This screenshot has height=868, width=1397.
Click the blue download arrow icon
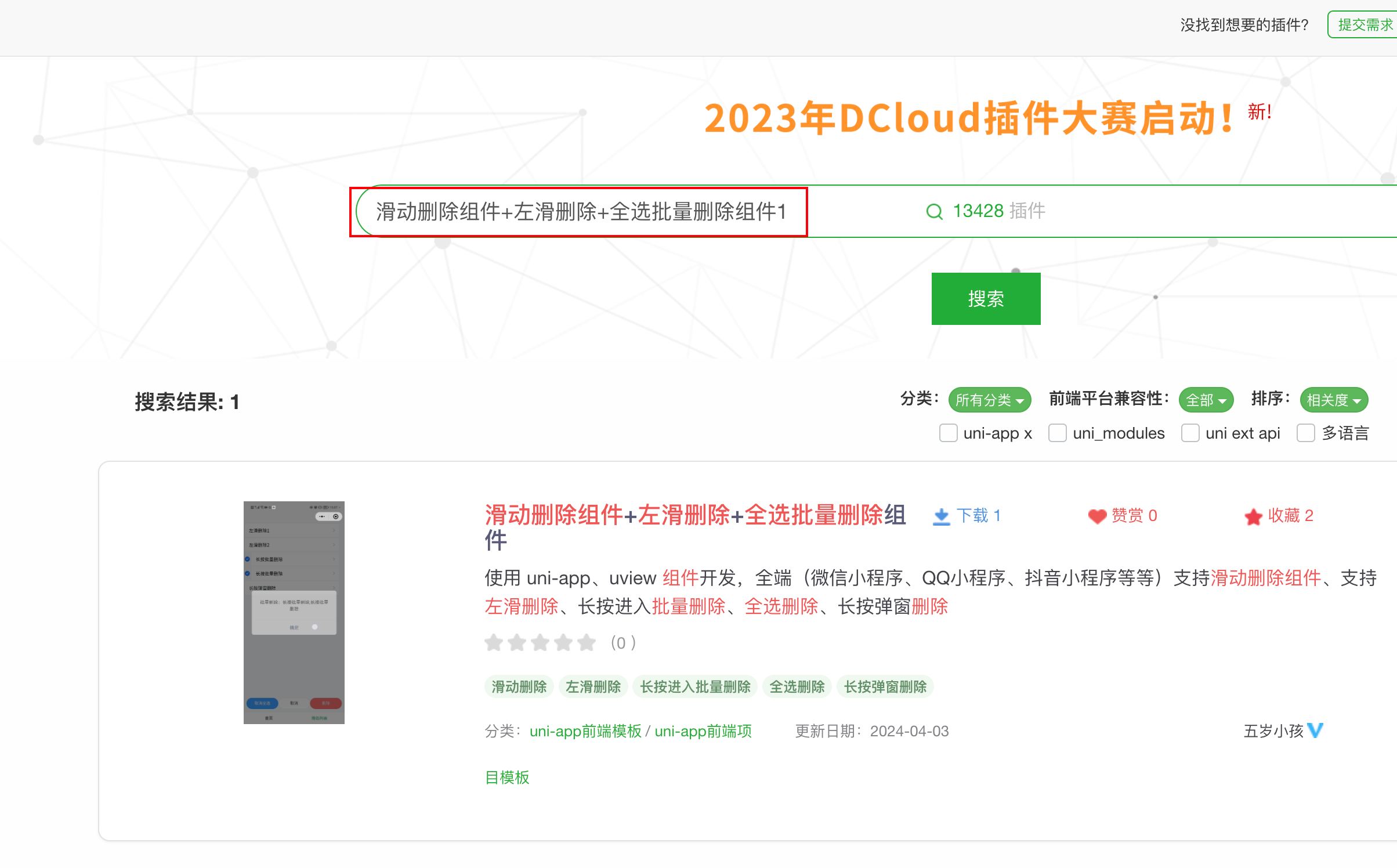pos(941,516)
